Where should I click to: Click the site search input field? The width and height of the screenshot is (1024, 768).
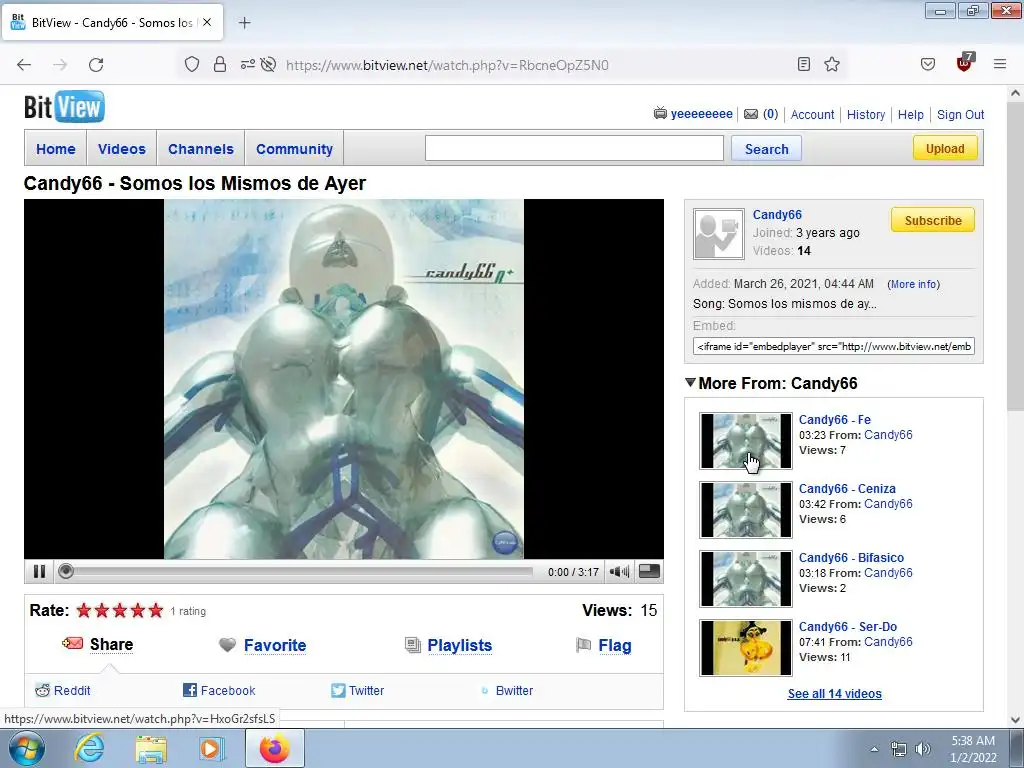pos(574,148)
